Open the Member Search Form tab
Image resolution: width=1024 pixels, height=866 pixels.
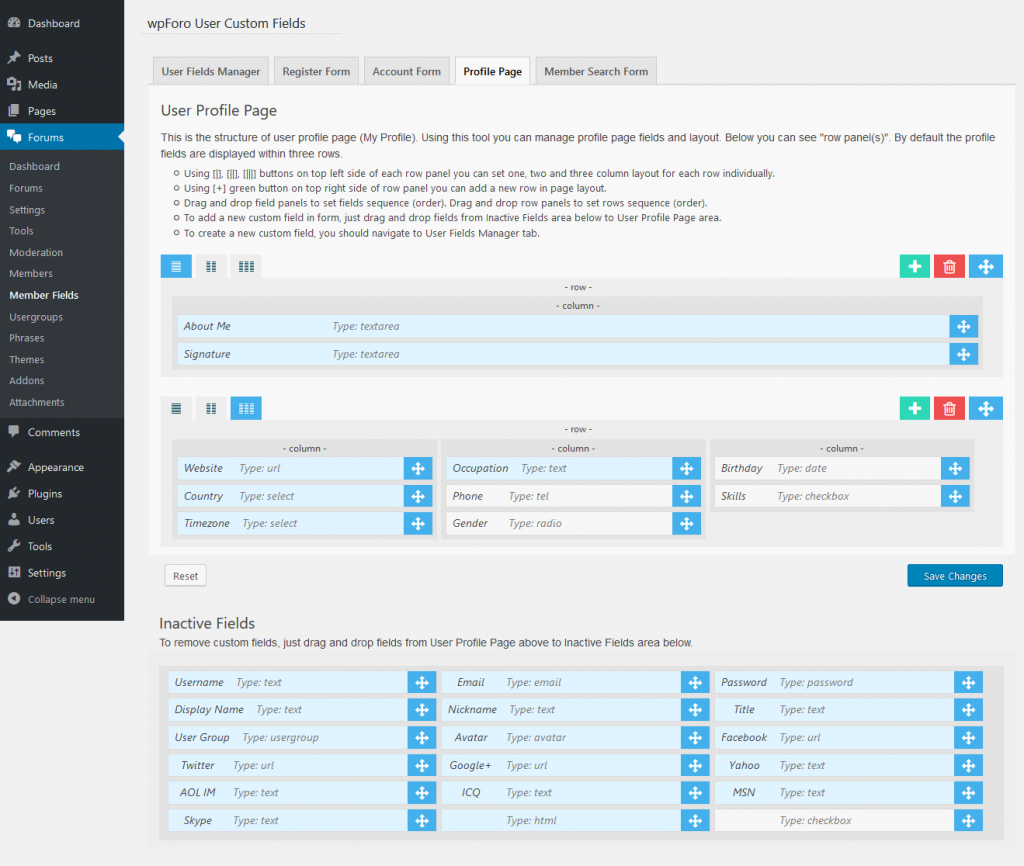595,70
